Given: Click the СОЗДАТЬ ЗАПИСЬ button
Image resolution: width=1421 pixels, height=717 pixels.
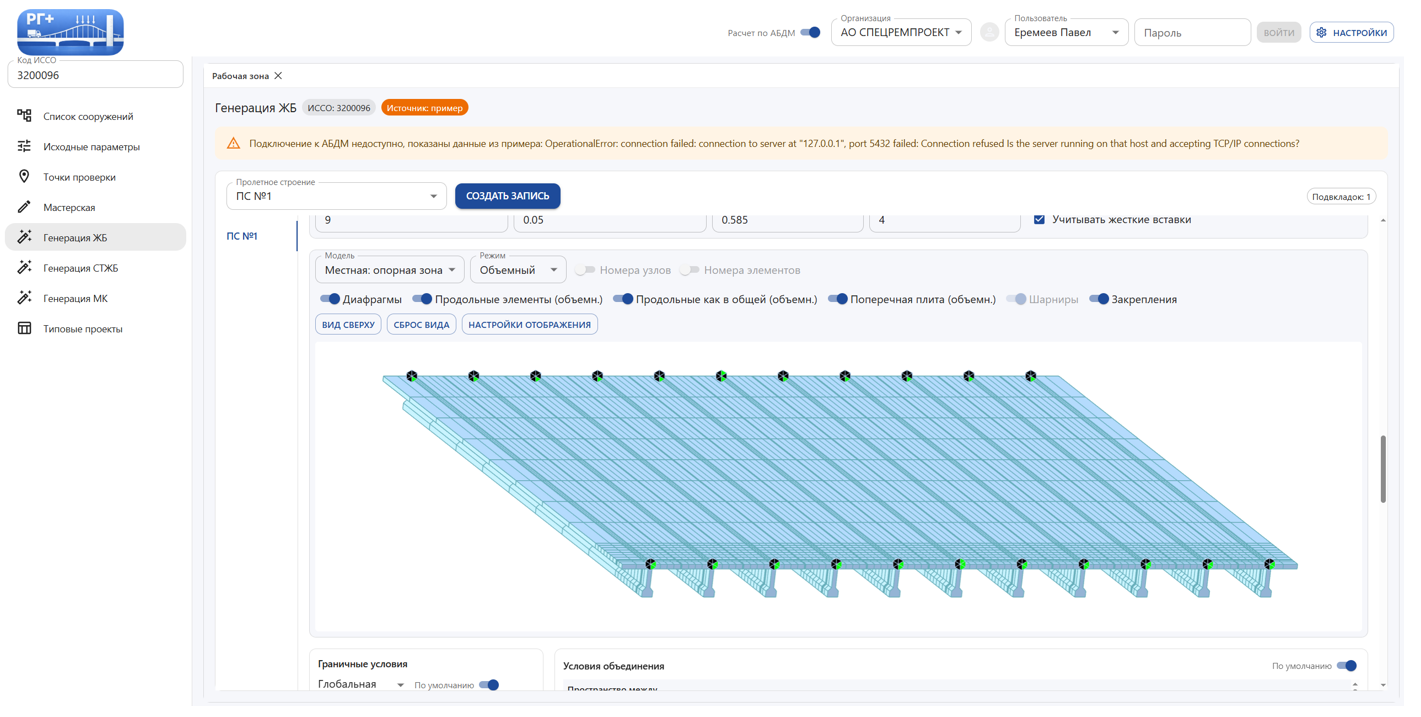Looking at the screenshot, I should (x=508, y=196).
